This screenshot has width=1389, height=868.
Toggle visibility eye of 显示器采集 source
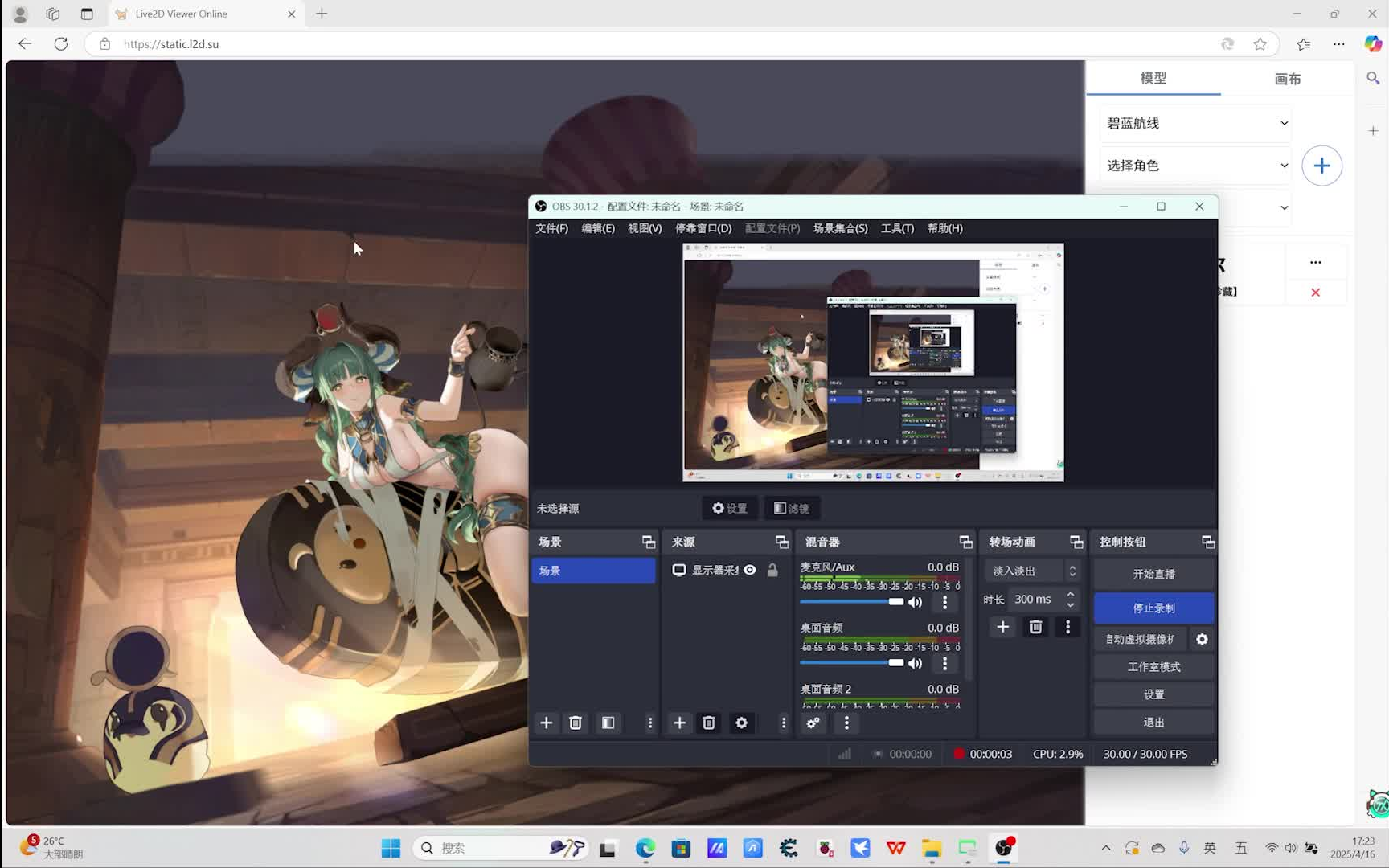[x=750, y=570]
